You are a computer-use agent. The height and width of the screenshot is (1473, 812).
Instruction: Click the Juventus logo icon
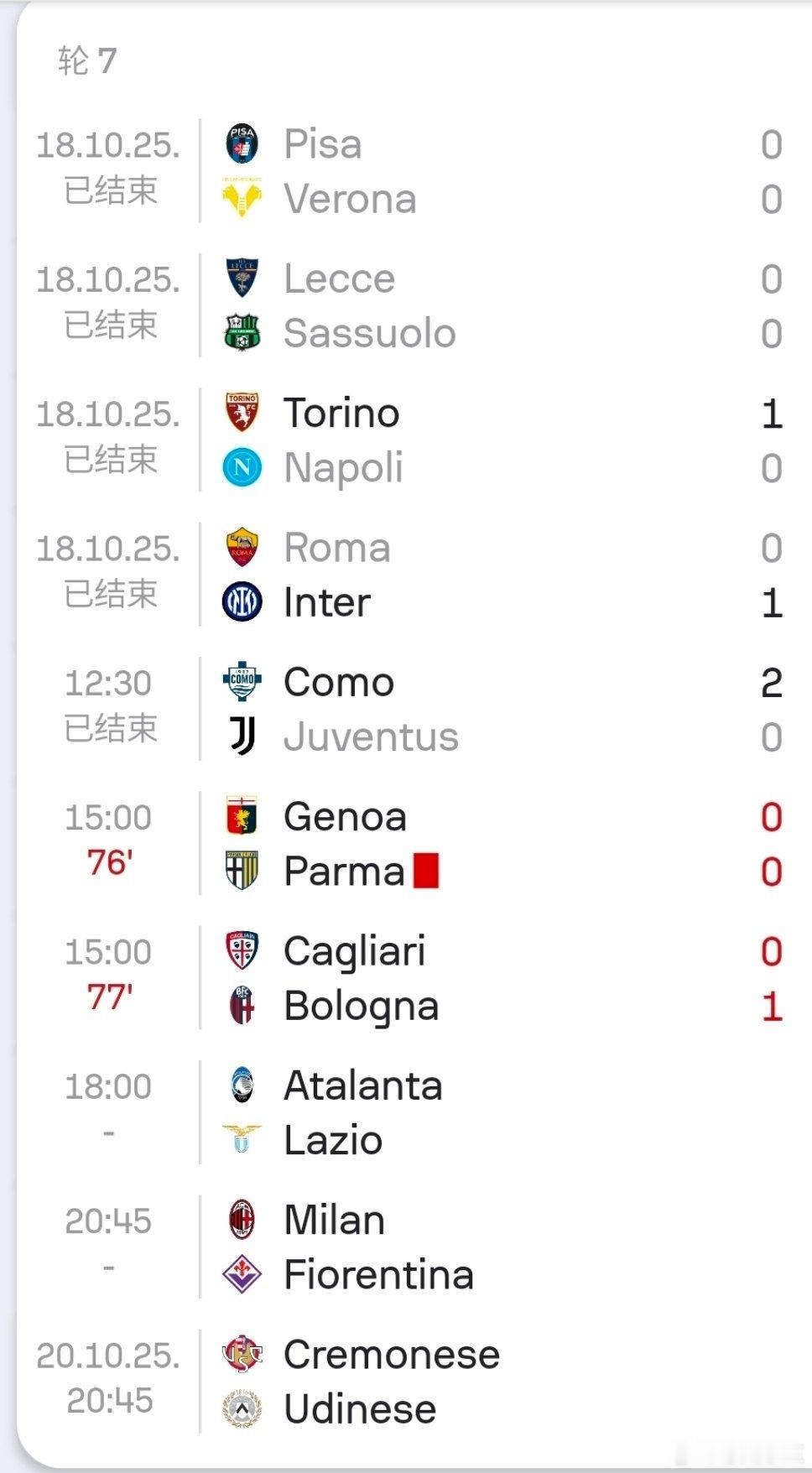242,736
